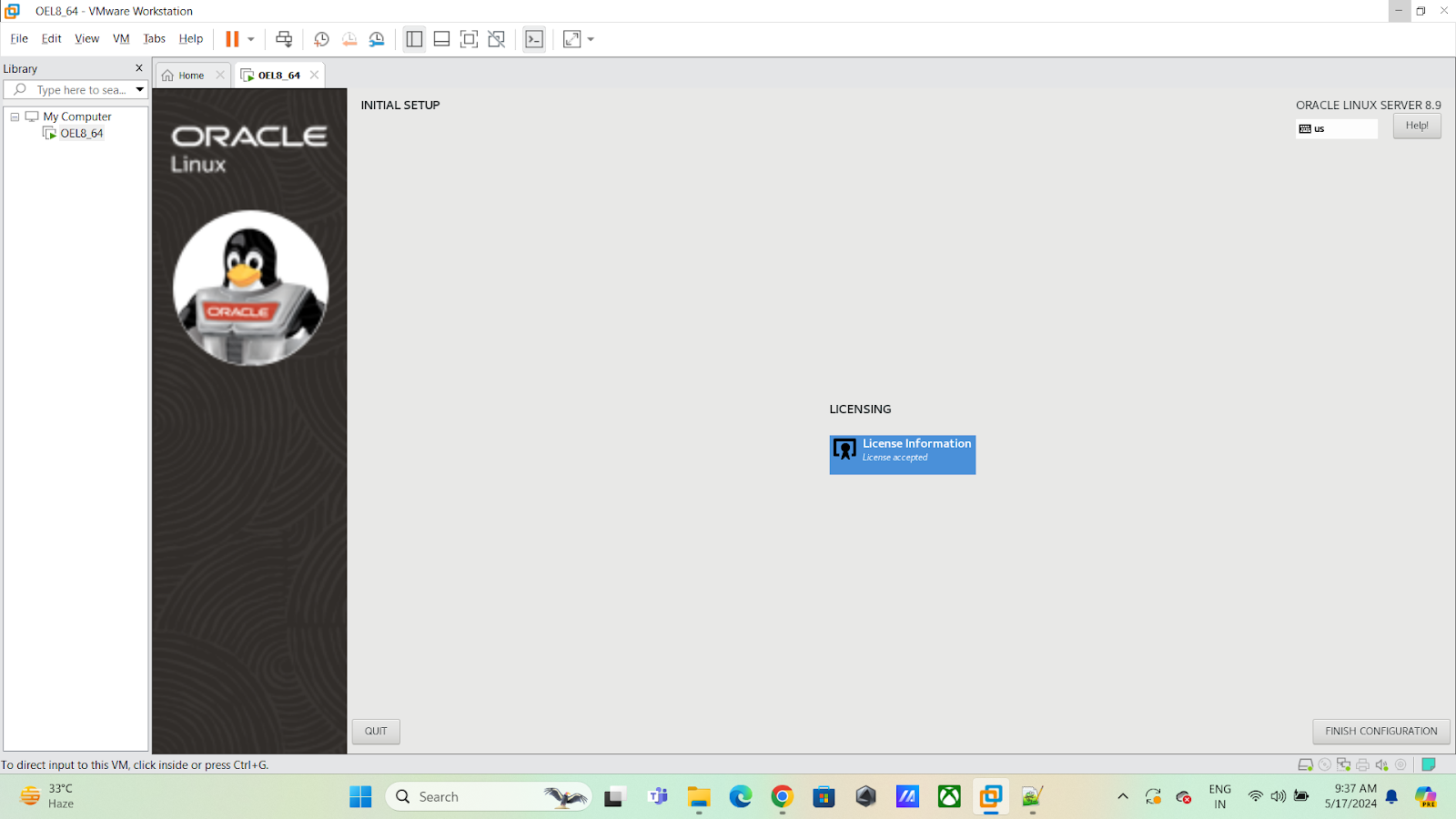
Task: Click the teal message log icon
Action: [1429, 765]
